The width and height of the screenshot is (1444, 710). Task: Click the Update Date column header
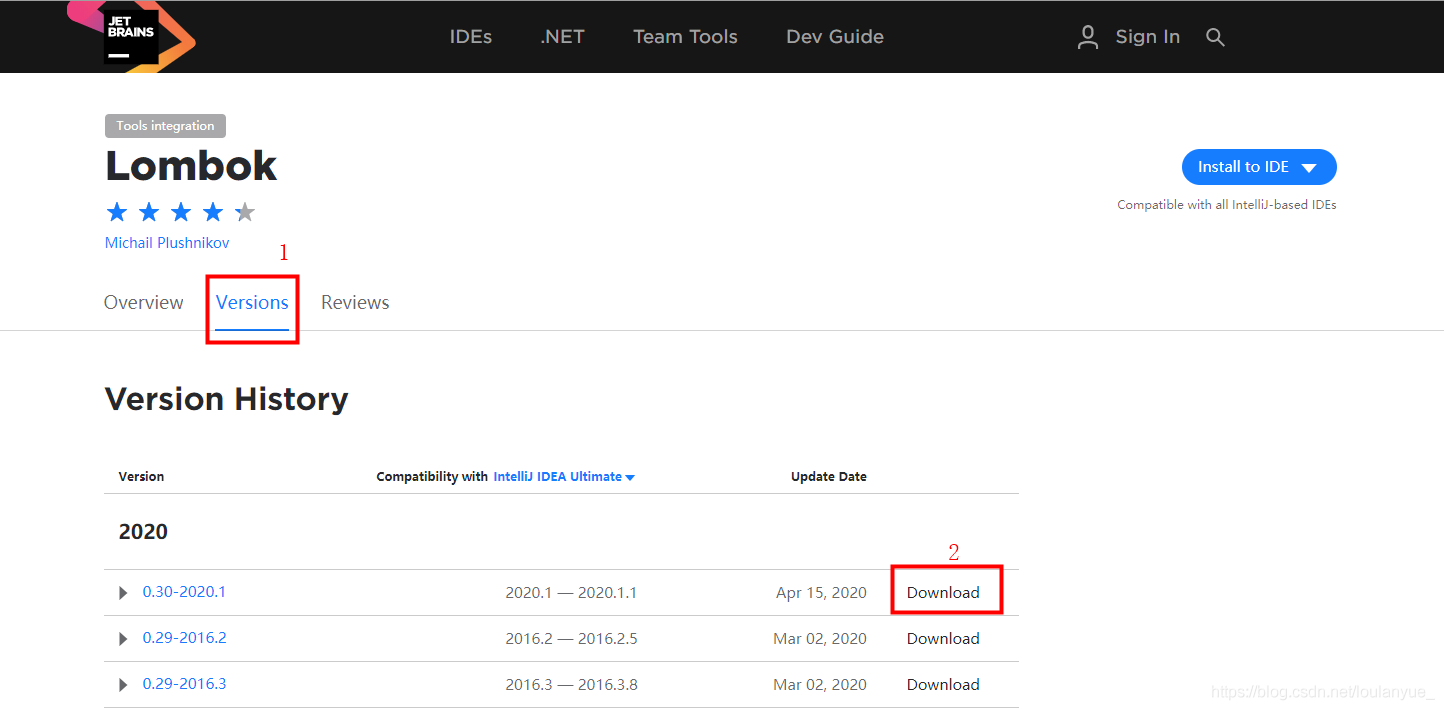(829, 477)
